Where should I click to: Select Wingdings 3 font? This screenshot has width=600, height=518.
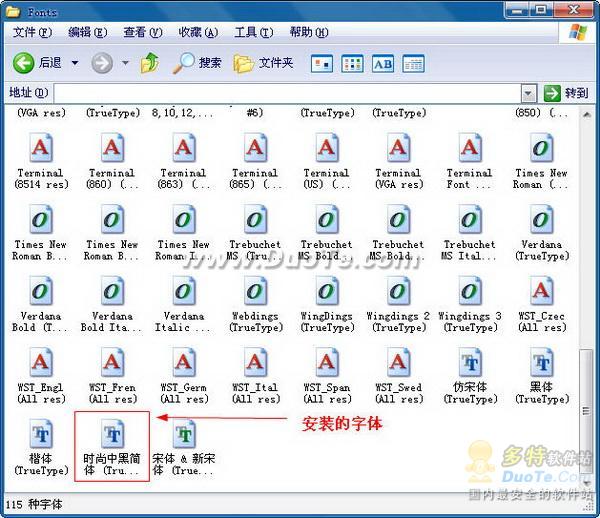pyautogui.click(x=470, y=305)
